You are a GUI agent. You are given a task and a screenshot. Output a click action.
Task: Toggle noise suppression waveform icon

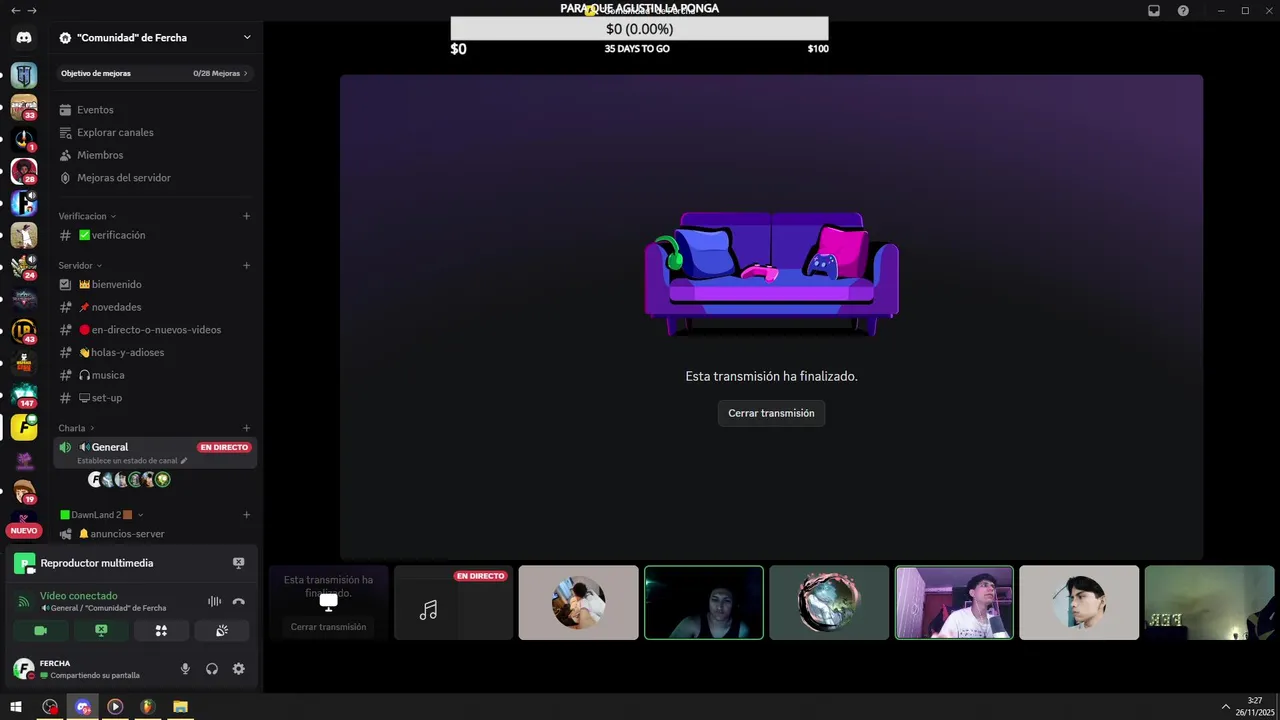click(x=214, y=601)
